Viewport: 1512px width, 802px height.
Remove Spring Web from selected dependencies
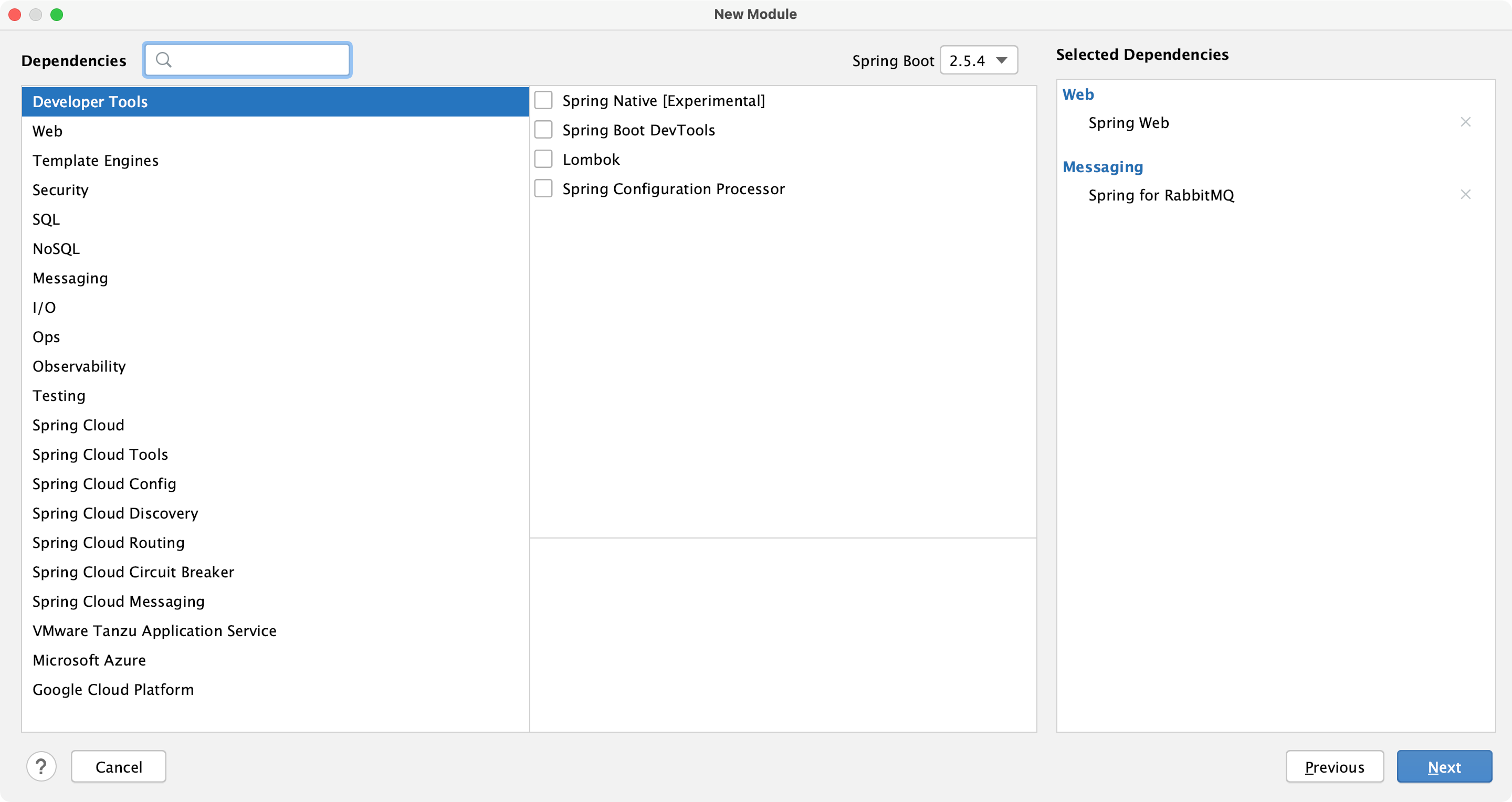1465,122
